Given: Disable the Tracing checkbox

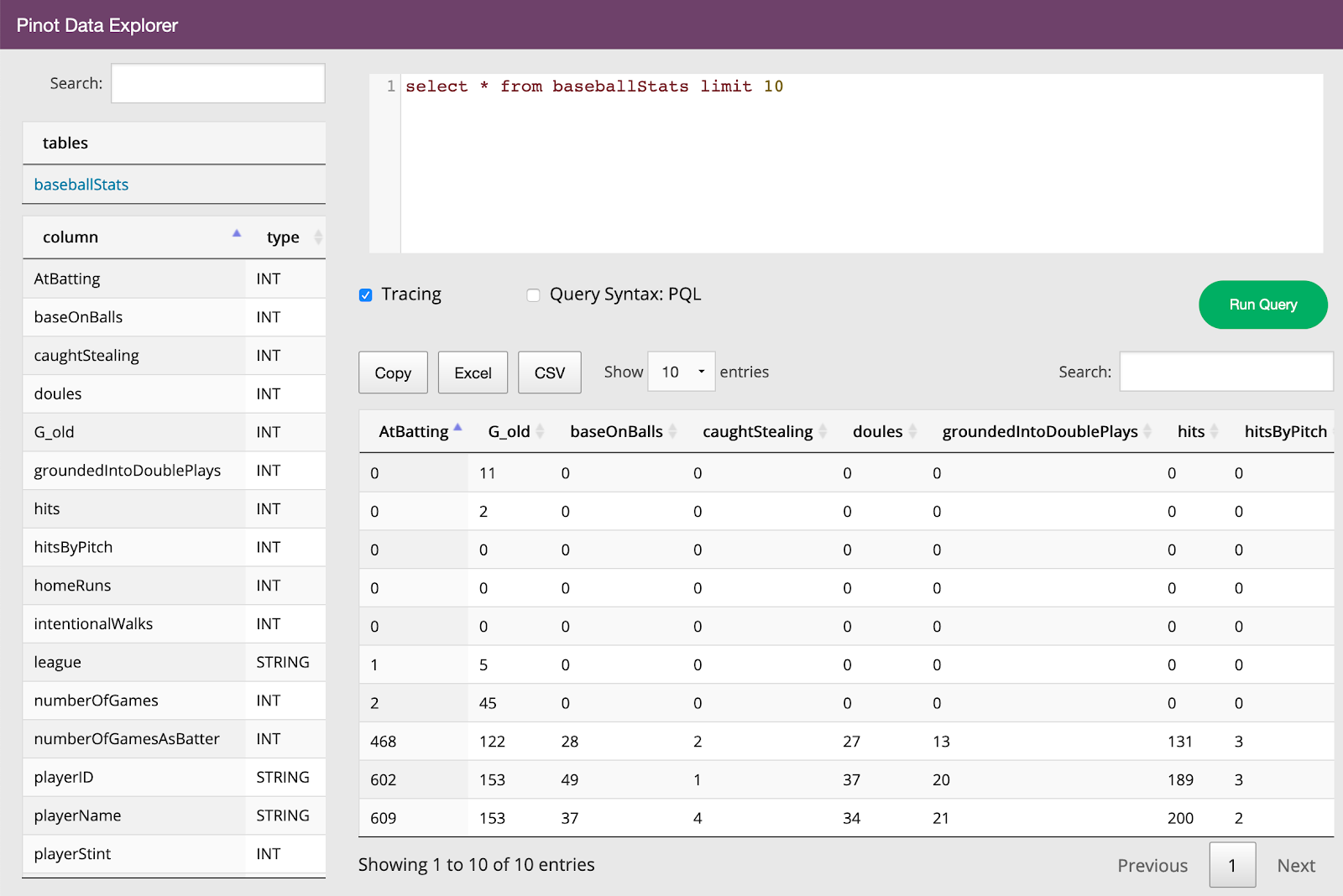Looking at the screenshot, I should 365,294.
